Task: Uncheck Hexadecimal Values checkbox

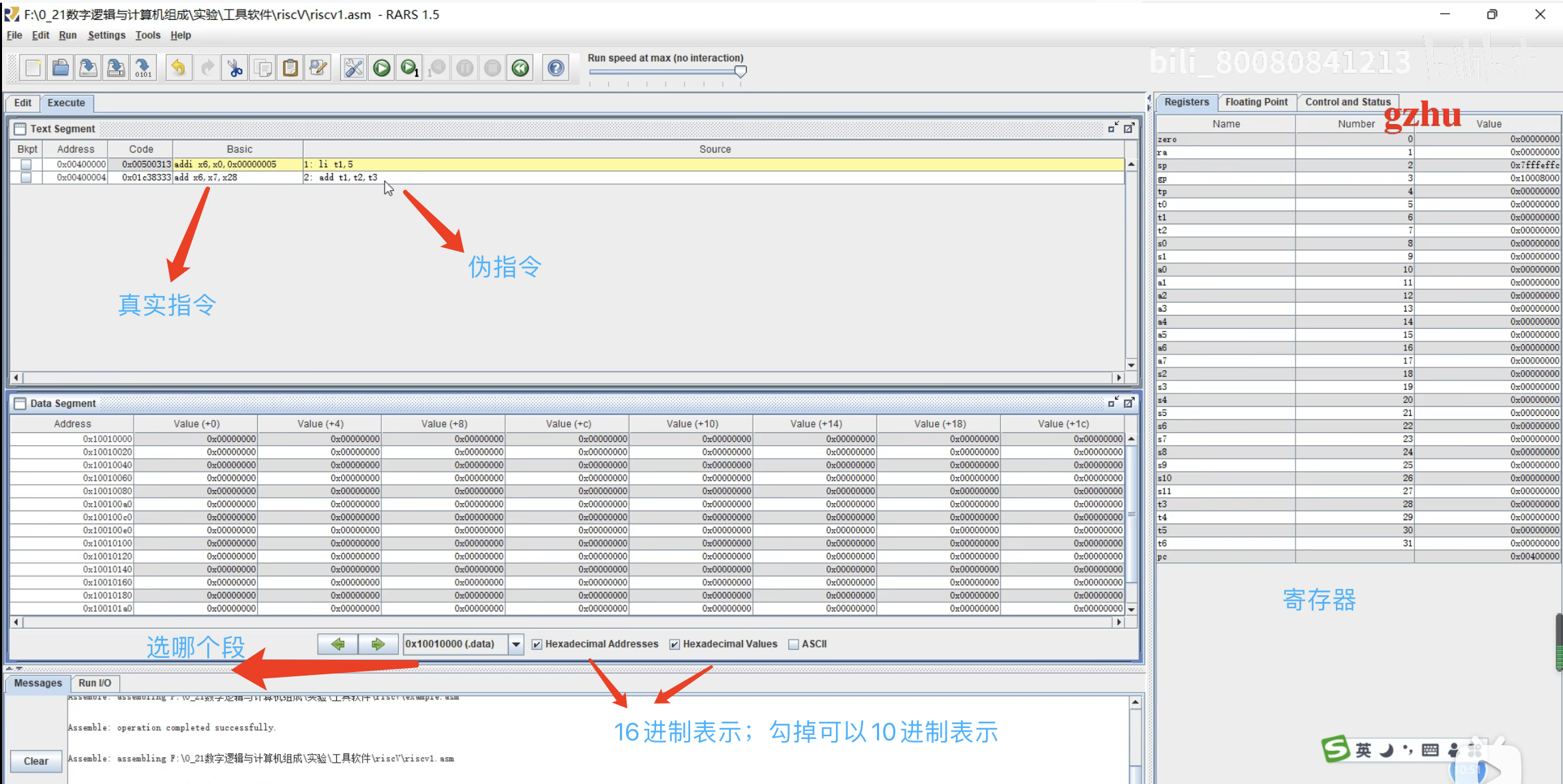Action: pyautogui.click(x=675, y=644)
